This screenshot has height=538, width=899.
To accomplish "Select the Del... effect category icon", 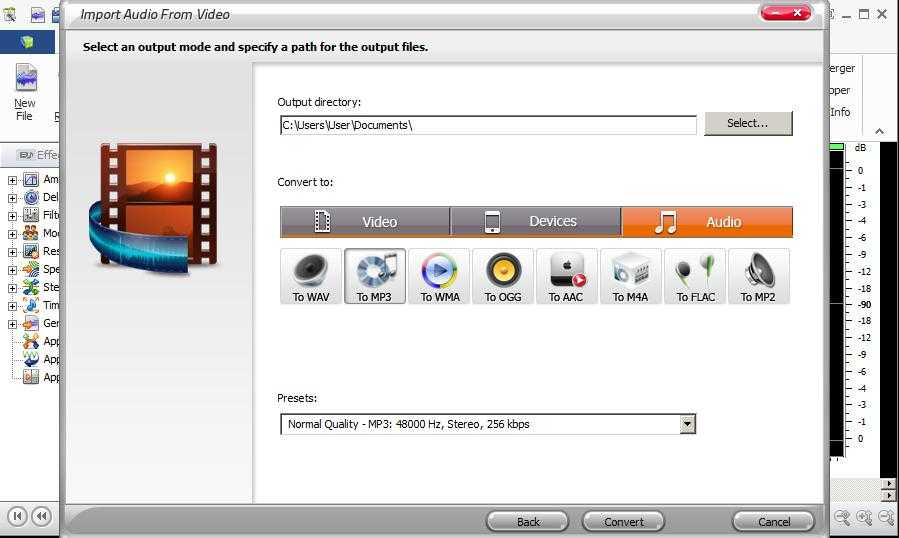I will 31,197.
